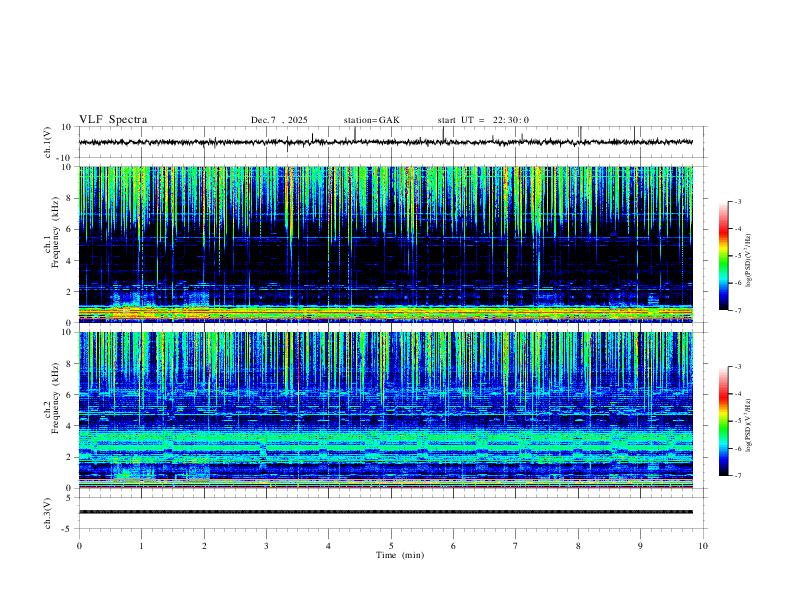This screenshot has height=612, width=792.
Task: Click time axis tick label "10"
Action: (703, 546)
